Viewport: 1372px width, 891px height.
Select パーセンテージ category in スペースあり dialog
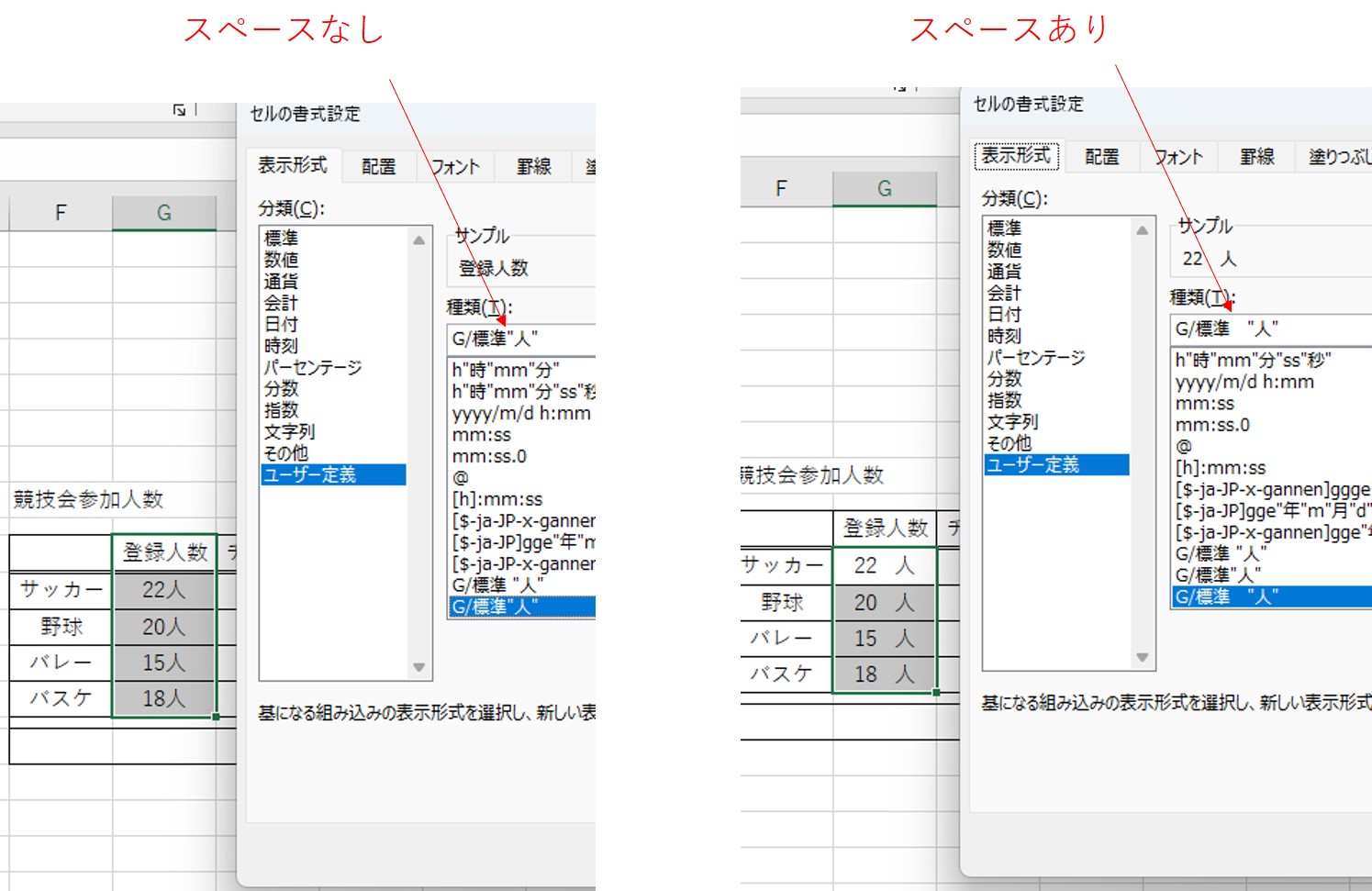[1035, 358]
